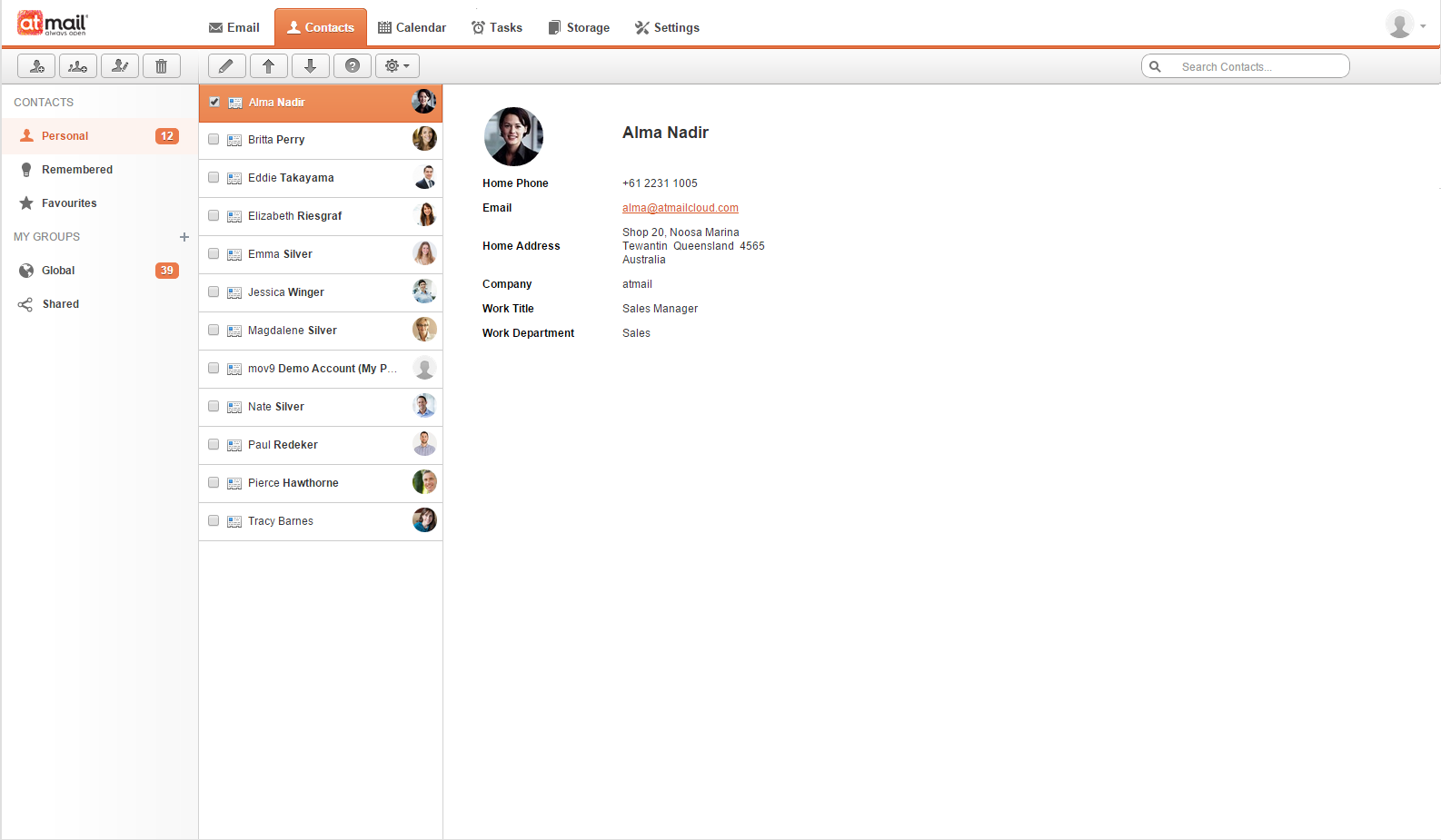This screenshot has width=1441, height=840.
Task: Click the user profile avatar top right
Action: [1399, 25]
